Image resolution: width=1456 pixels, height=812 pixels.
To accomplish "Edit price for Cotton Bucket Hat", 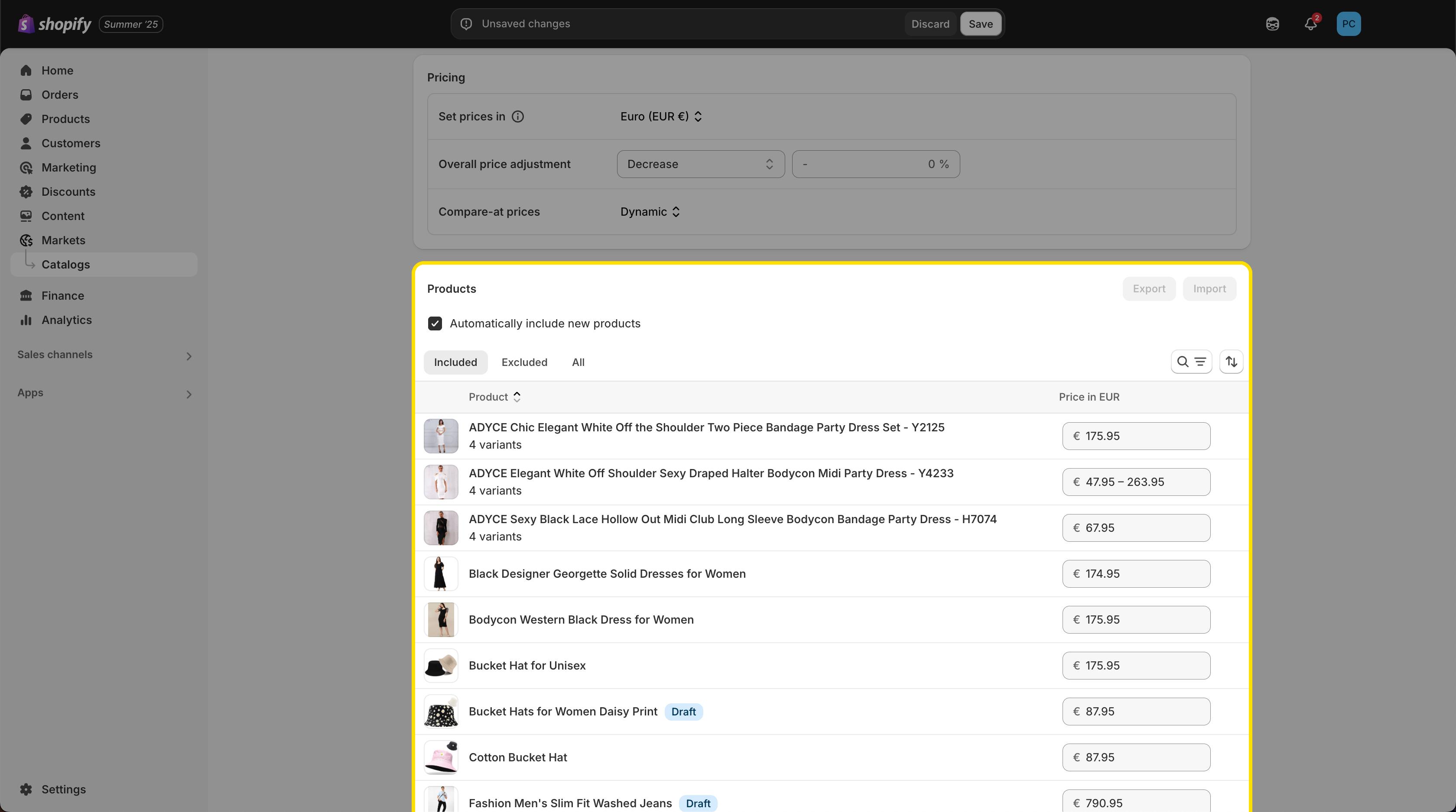I will (1136, 758).
